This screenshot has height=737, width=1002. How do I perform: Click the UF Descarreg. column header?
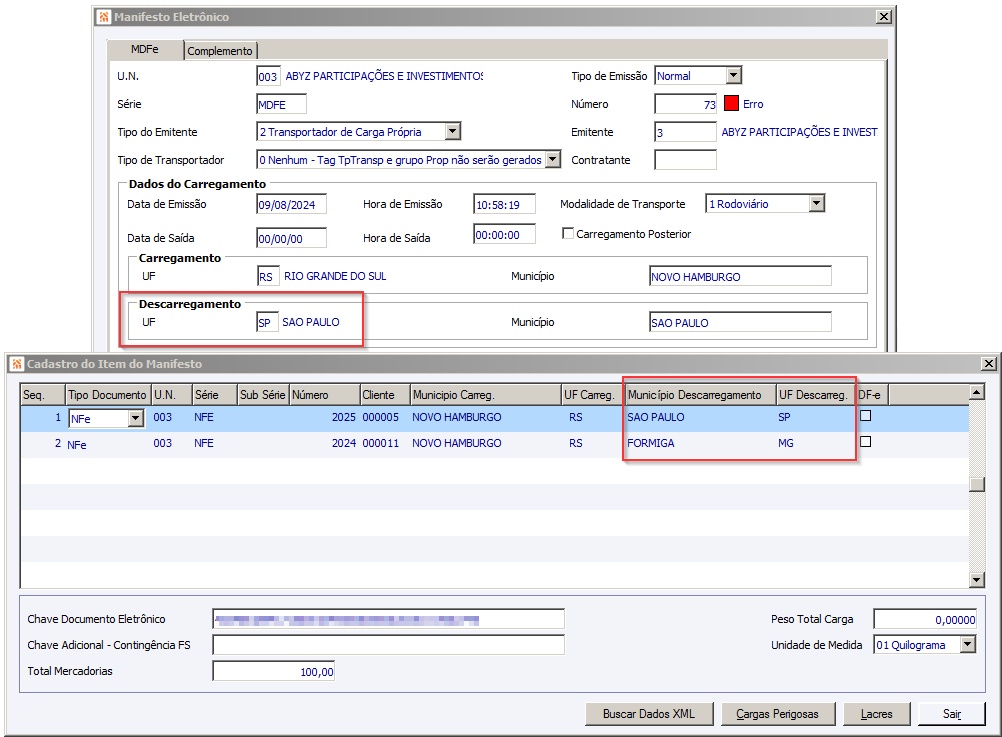pyautogui.click(x=815, y=395)
